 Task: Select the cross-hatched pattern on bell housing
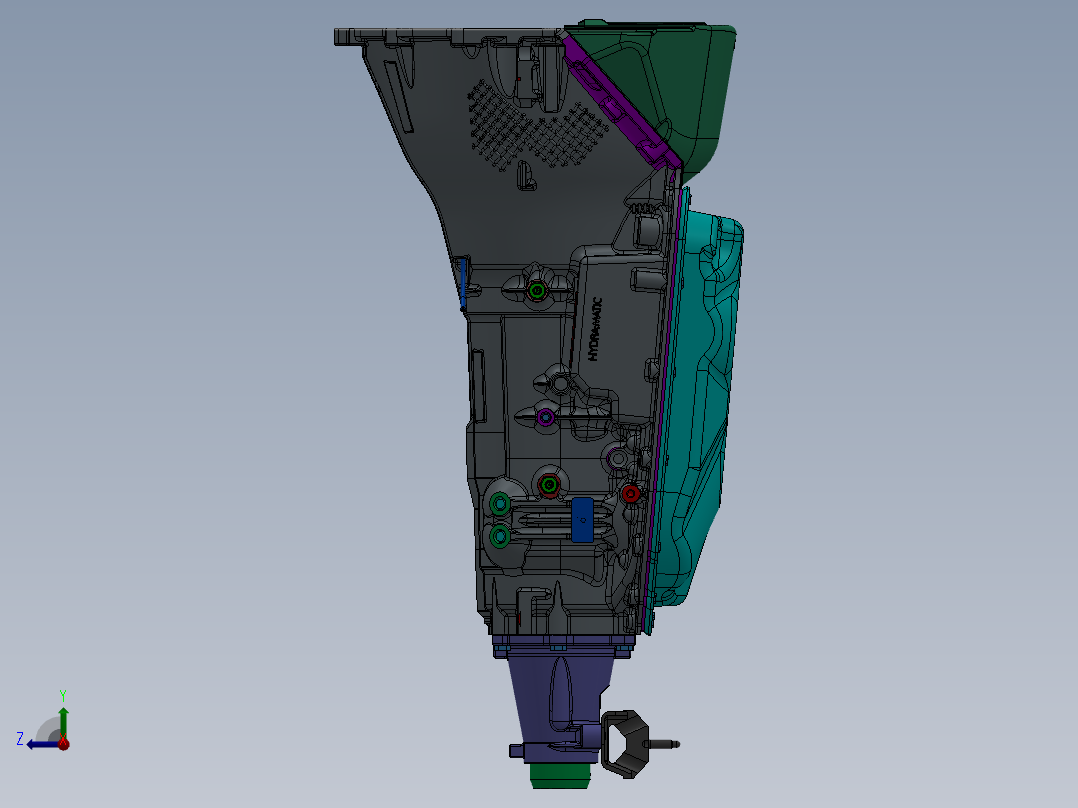pyautogui.click(x=538, y=125)
